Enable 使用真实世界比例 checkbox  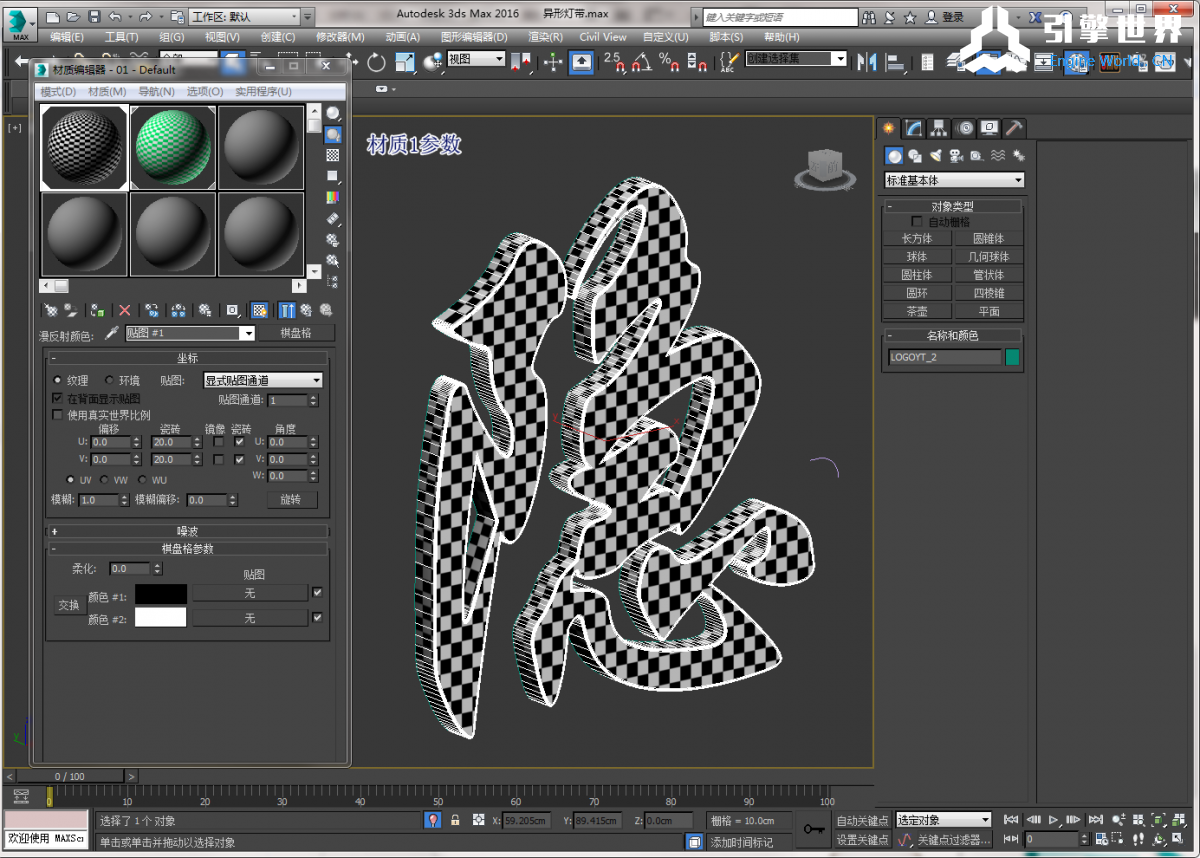[x=57, y=414]
